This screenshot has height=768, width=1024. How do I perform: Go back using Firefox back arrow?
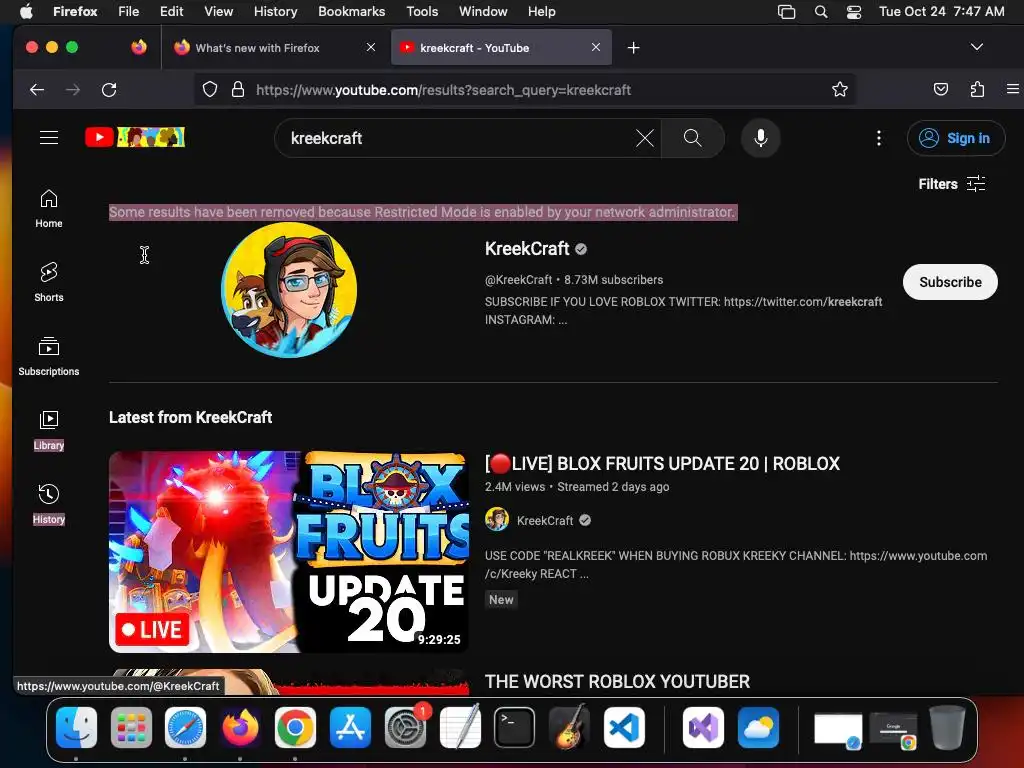click(37, 90)
